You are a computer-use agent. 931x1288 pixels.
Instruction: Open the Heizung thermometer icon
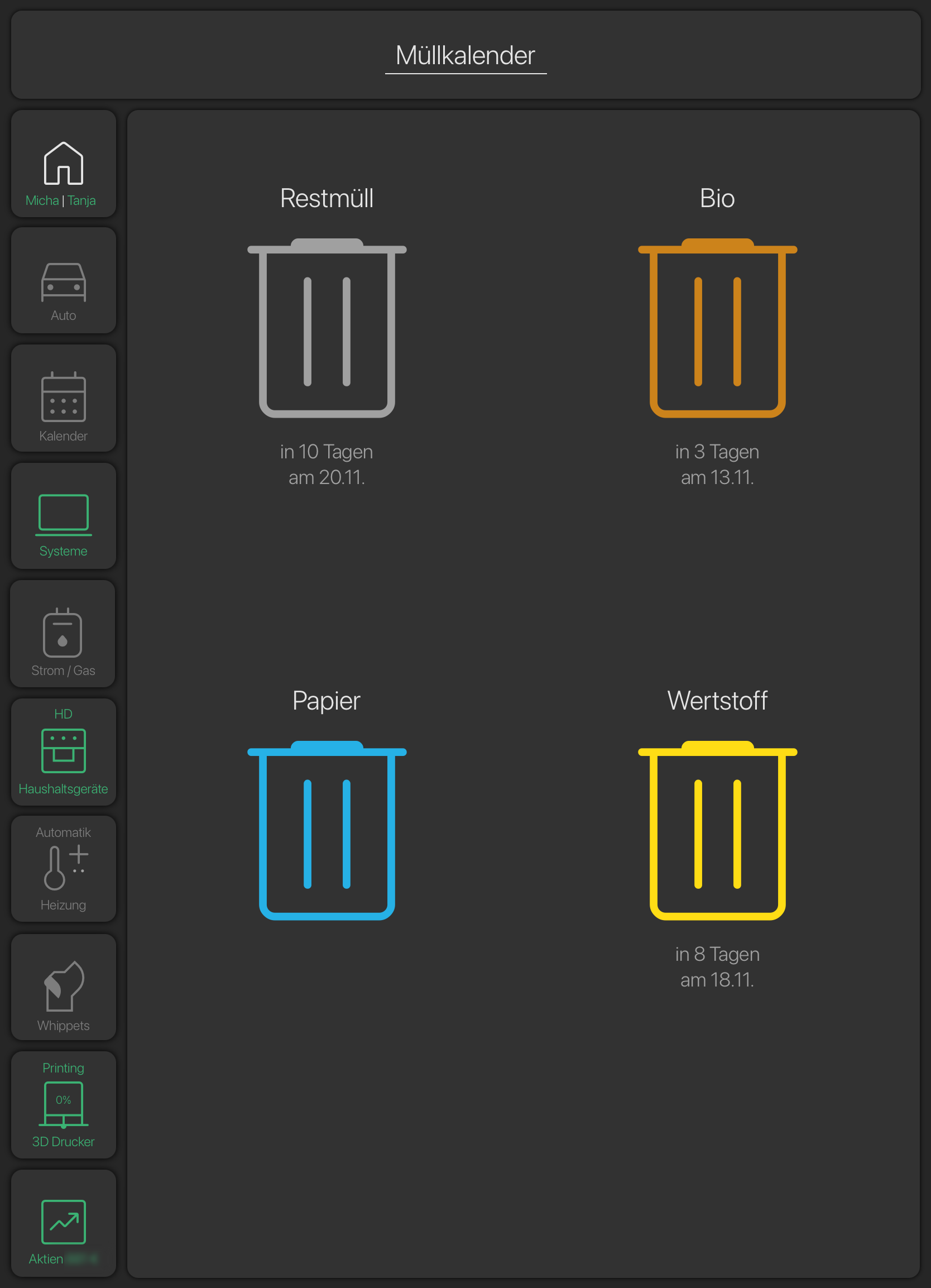click(66, 867)
